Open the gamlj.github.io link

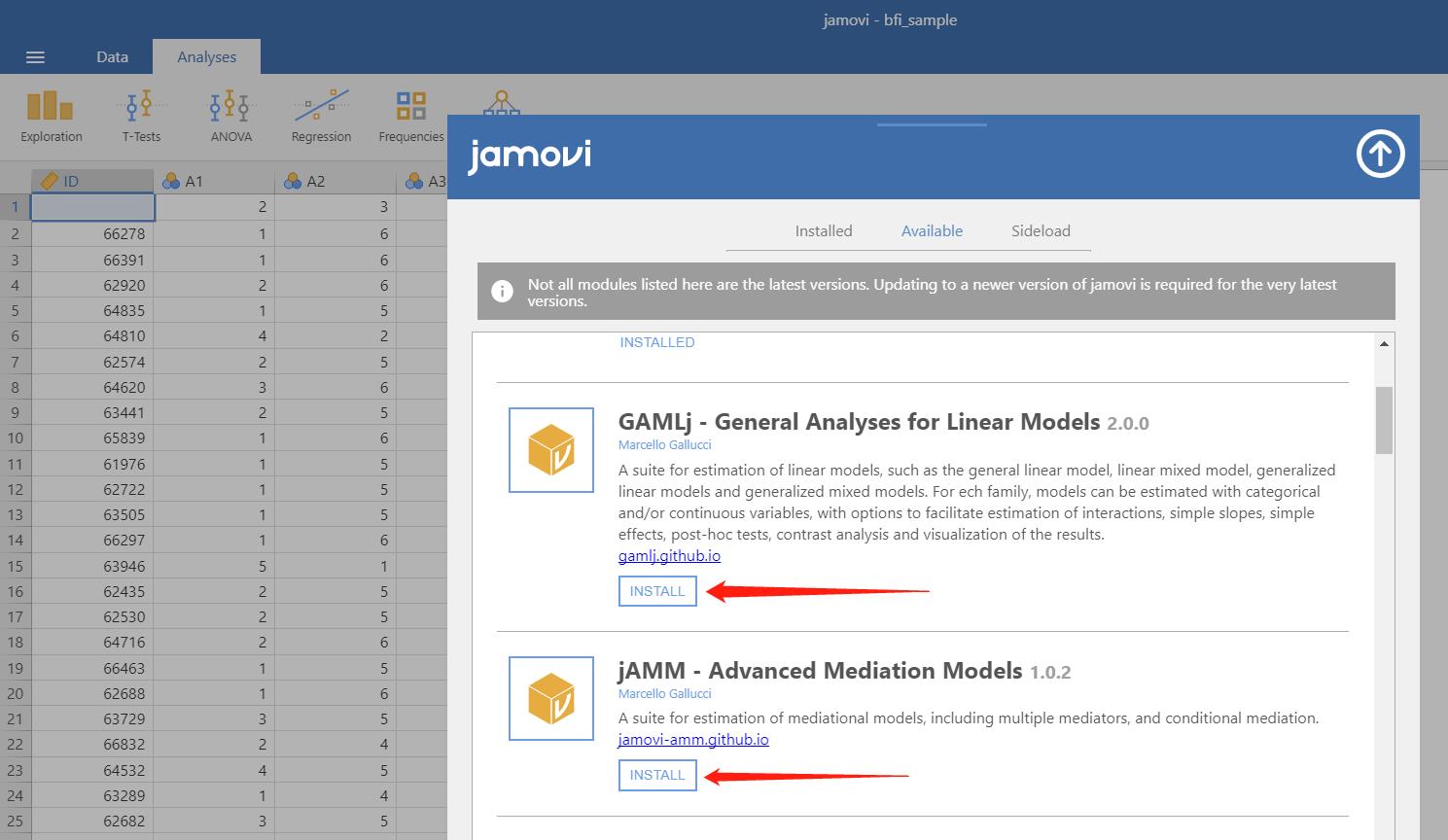pyautogui.click(x=669, y=556)
